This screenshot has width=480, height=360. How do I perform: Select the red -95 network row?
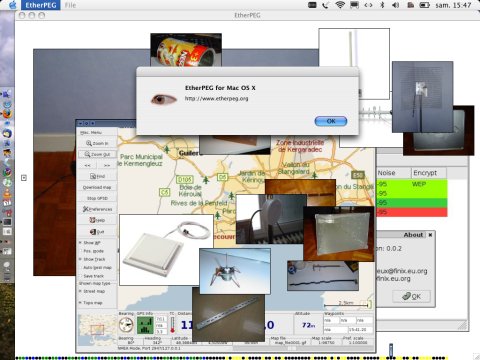click(x=412, y=212)
